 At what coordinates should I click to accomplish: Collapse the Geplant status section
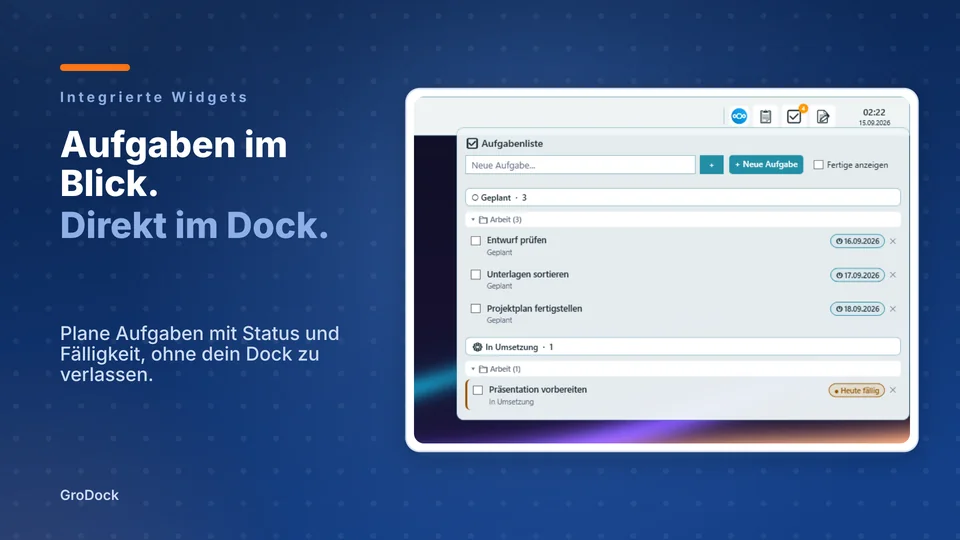pos(683,197)
